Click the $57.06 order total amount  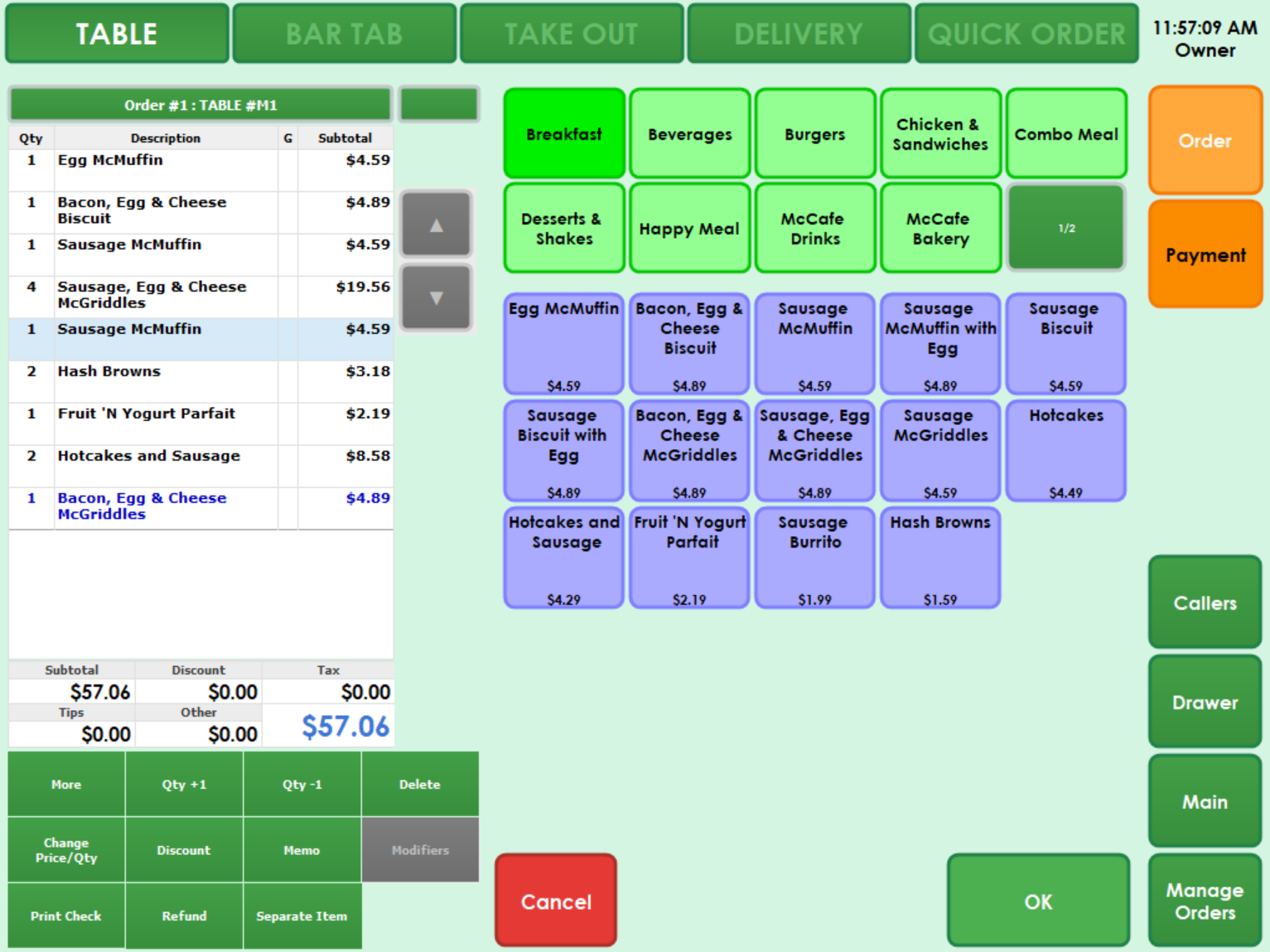(345, 727)
